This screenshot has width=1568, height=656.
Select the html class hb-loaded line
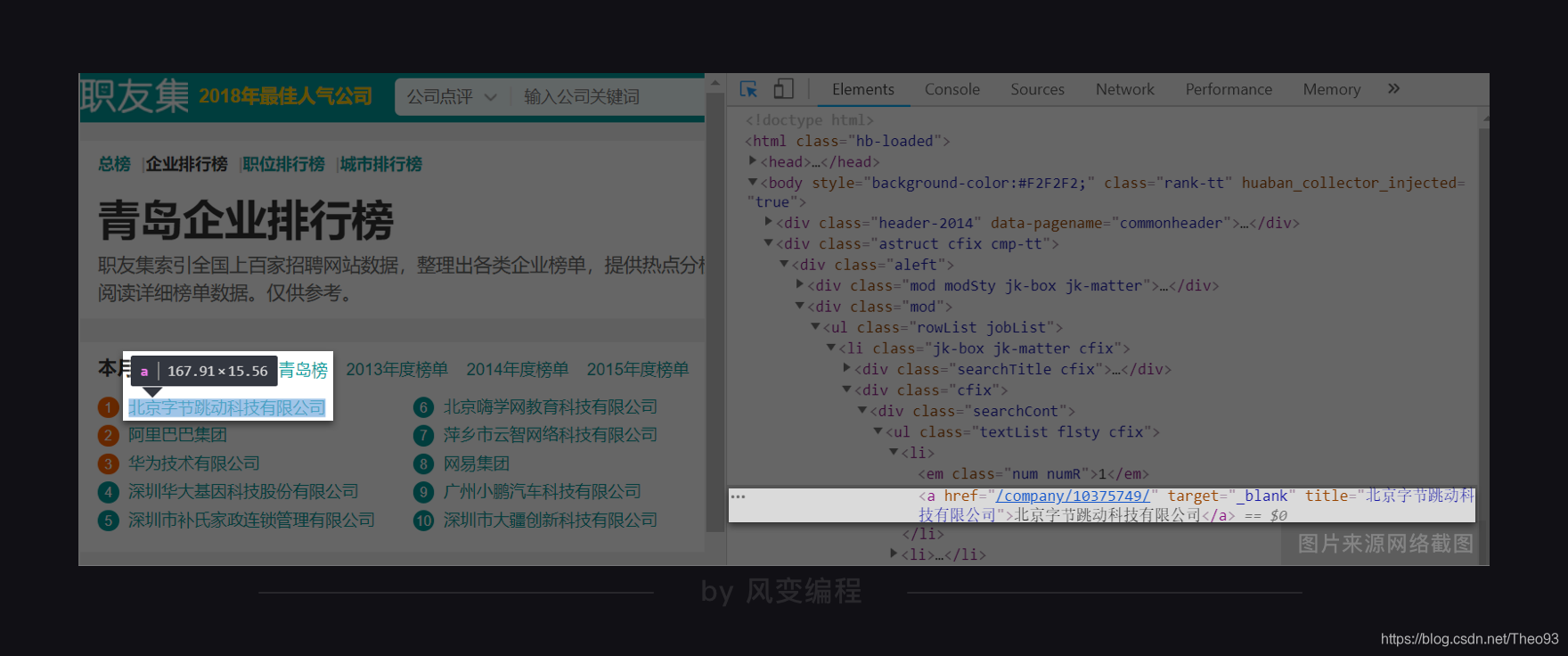click(847, 141)
